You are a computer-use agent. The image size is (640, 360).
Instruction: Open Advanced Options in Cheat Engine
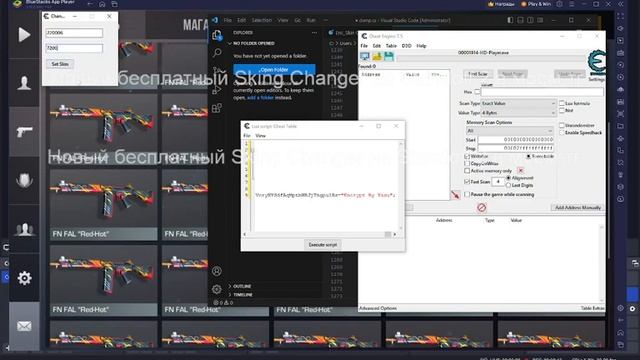(x=378, y=308)
